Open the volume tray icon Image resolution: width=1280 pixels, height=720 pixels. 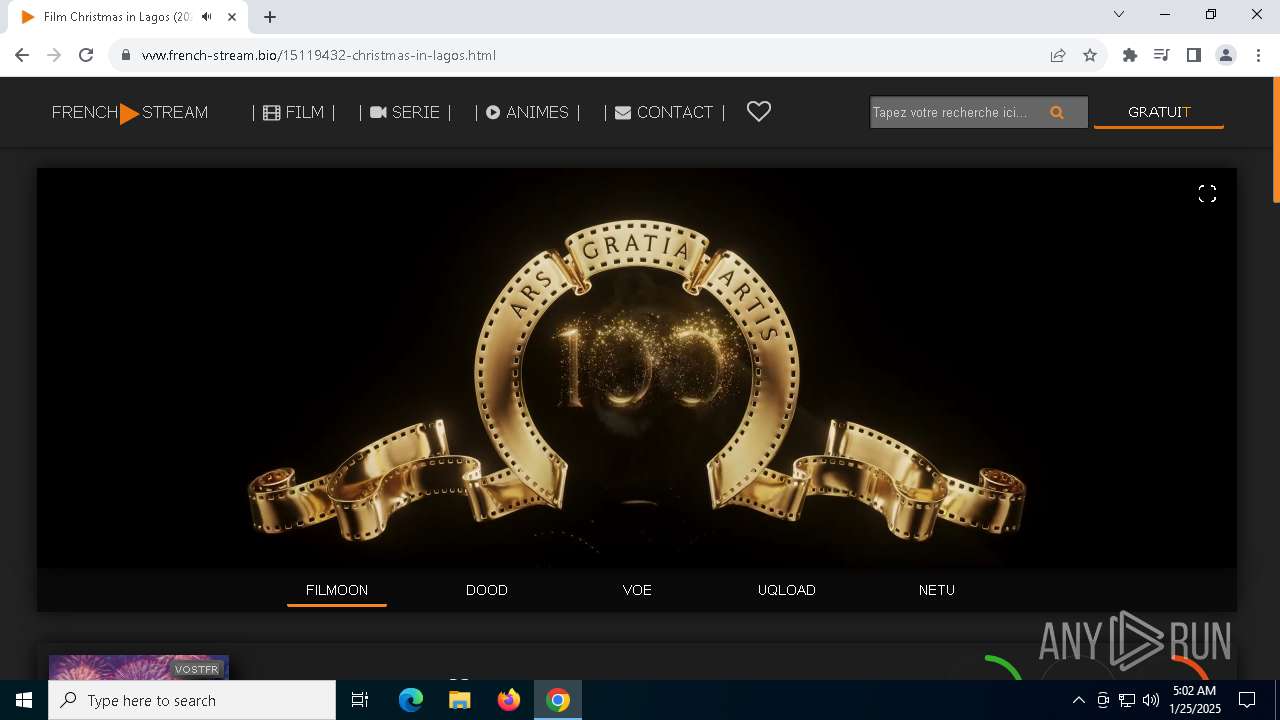click(1151, 700)
